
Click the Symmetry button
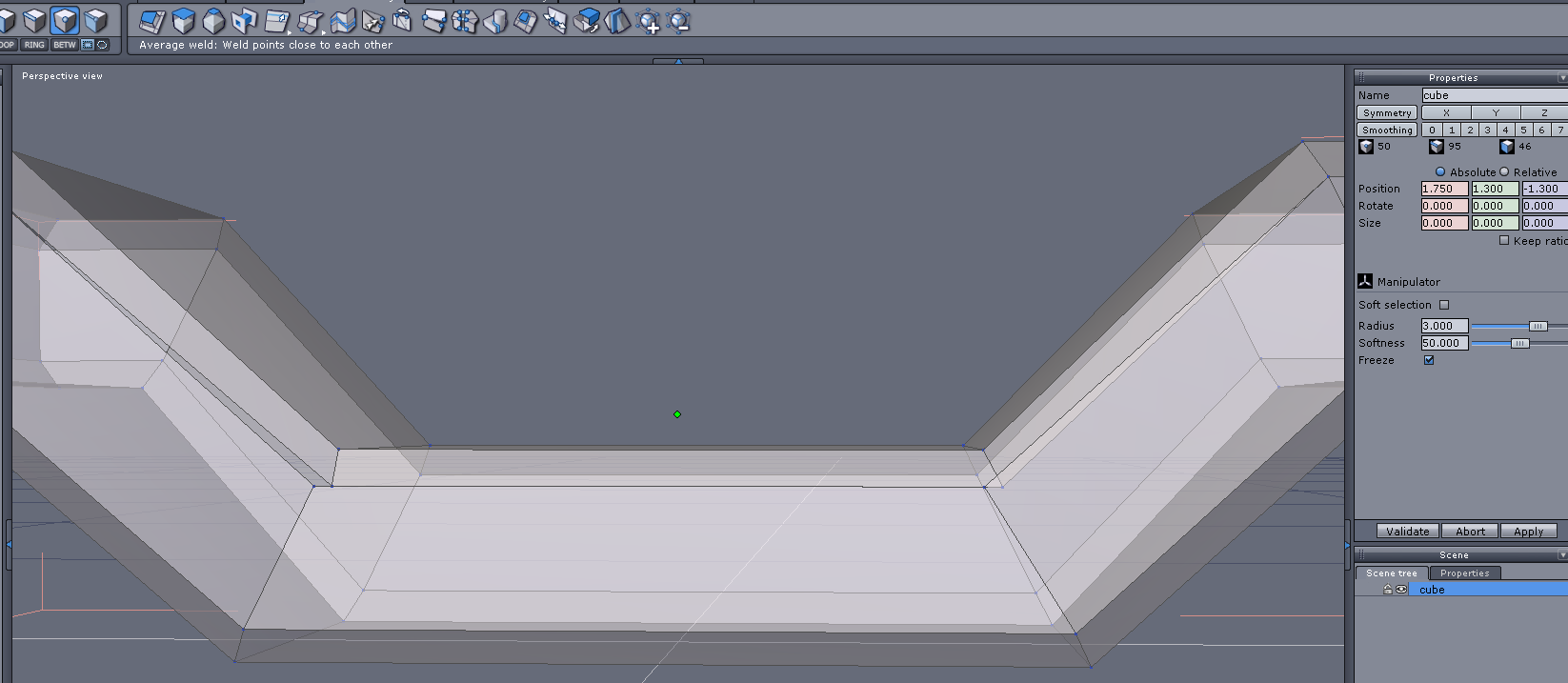[1387, 112]
